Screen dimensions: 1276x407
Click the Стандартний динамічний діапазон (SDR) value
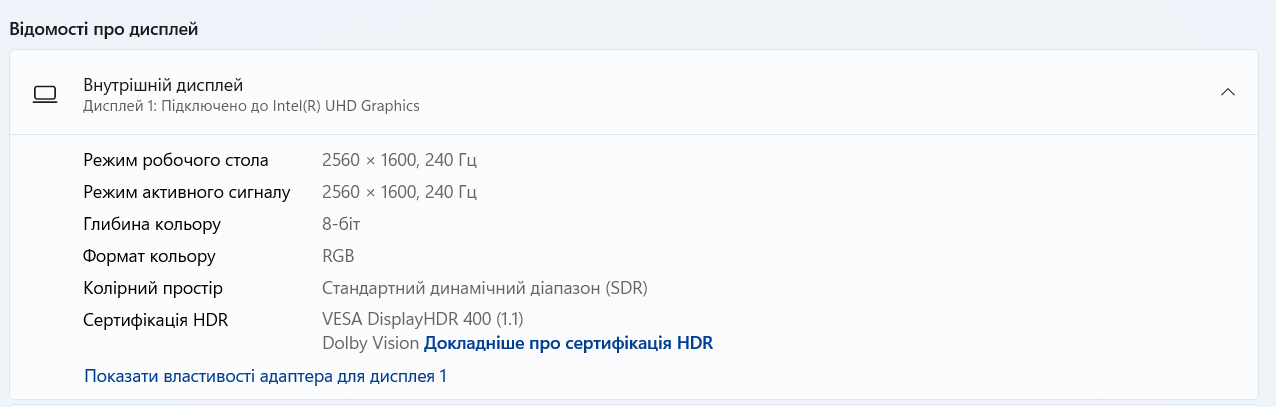[485, 288]
